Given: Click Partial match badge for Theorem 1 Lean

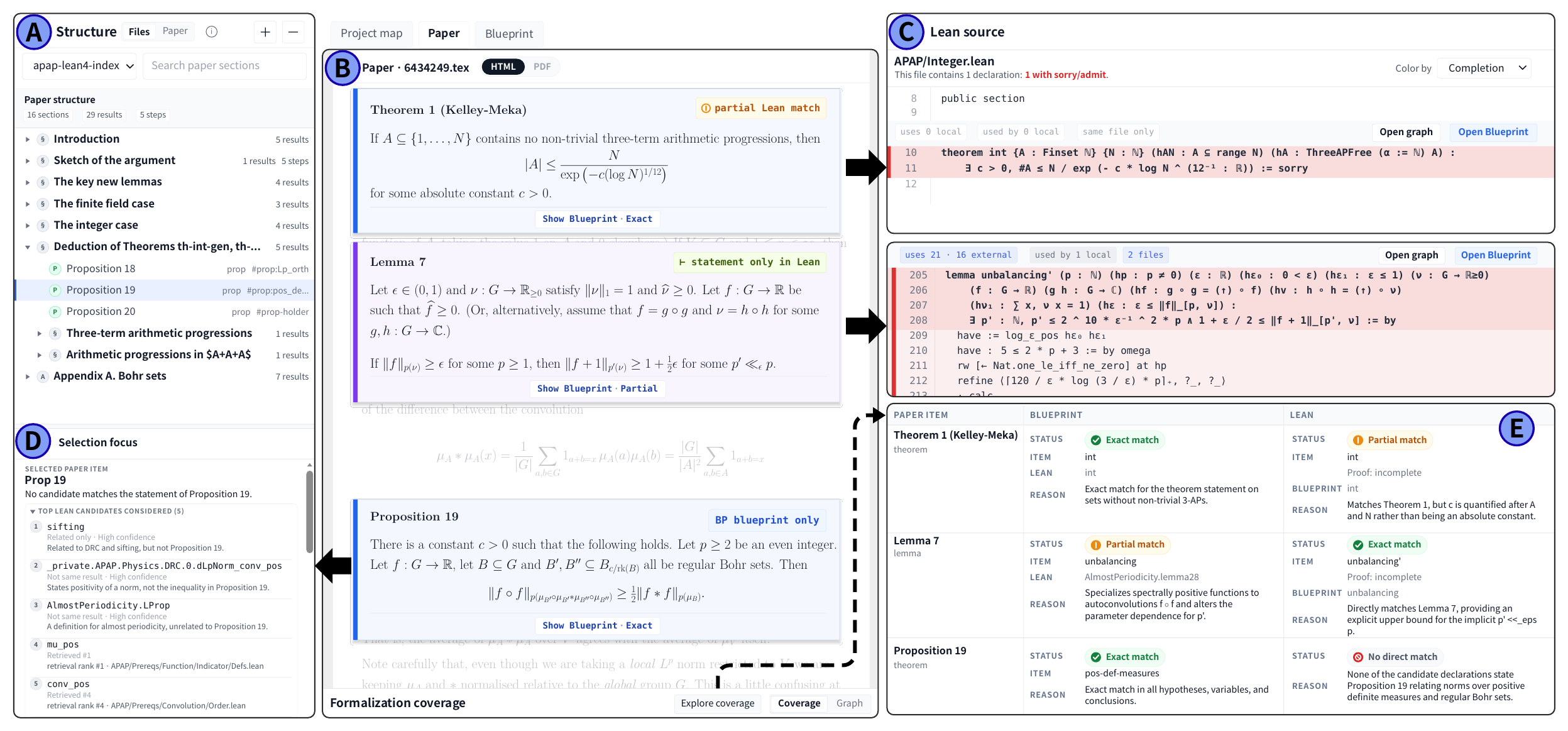Looking at the screenshot, I should pos(1390,440).
